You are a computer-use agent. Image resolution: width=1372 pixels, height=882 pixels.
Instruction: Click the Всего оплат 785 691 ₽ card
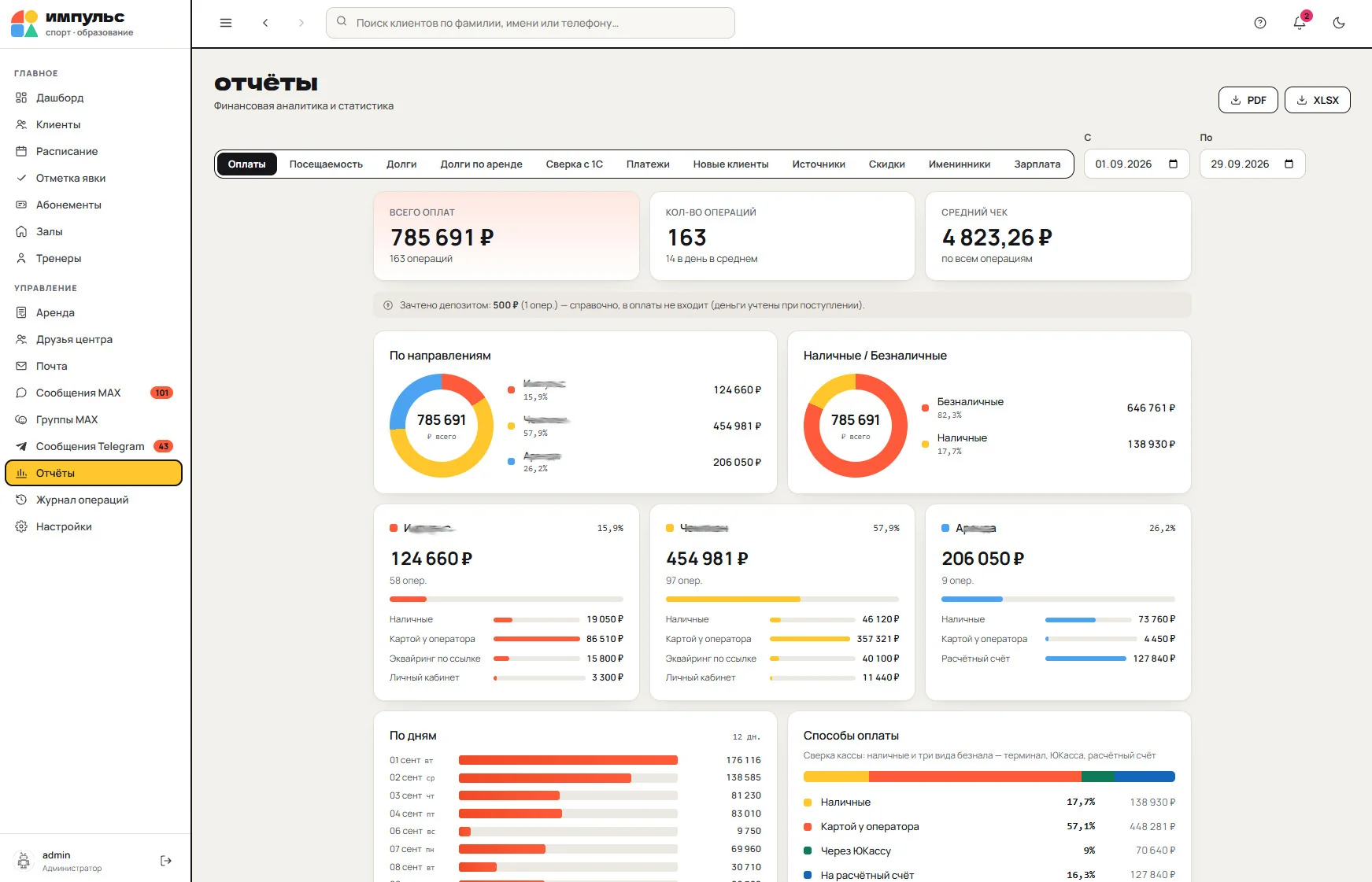[506, 236]
